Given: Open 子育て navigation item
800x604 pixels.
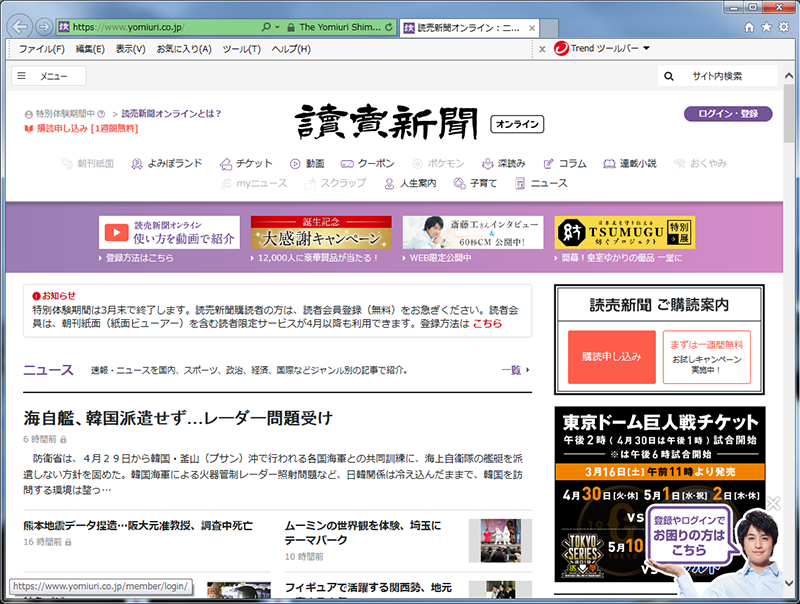Looking at the screenshot, I should (x=475, y=183).
